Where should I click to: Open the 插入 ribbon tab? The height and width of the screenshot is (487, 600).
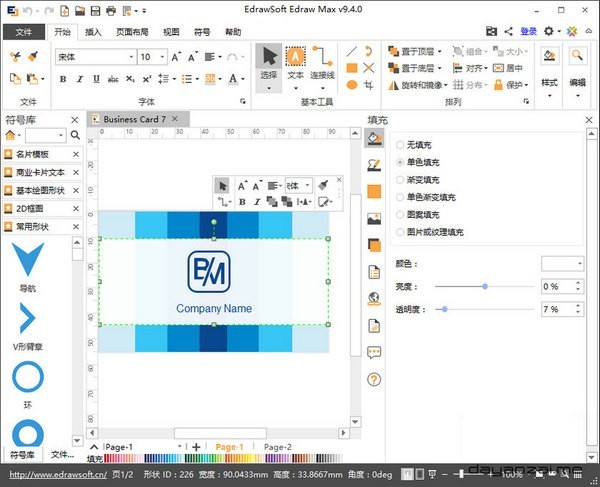pyautogui.click(x=93, y=32)
